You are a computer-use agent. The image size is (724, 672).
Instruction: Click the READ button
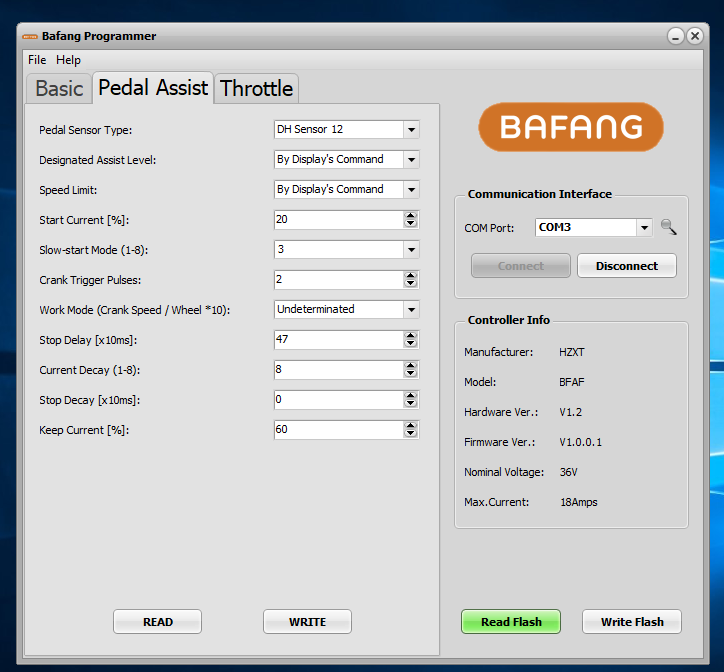point(157,622)
